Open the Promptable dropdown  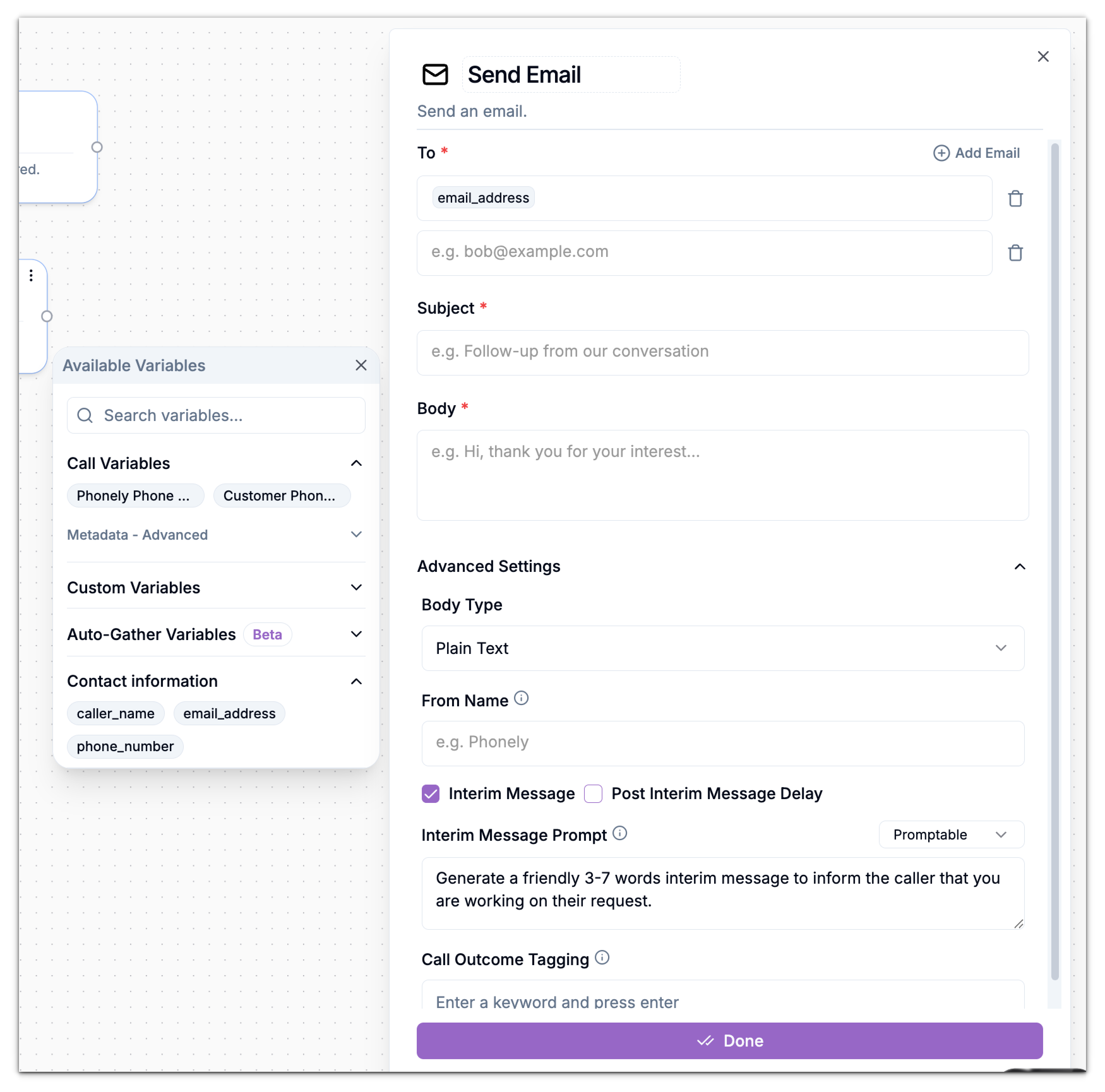coord(951,835)
